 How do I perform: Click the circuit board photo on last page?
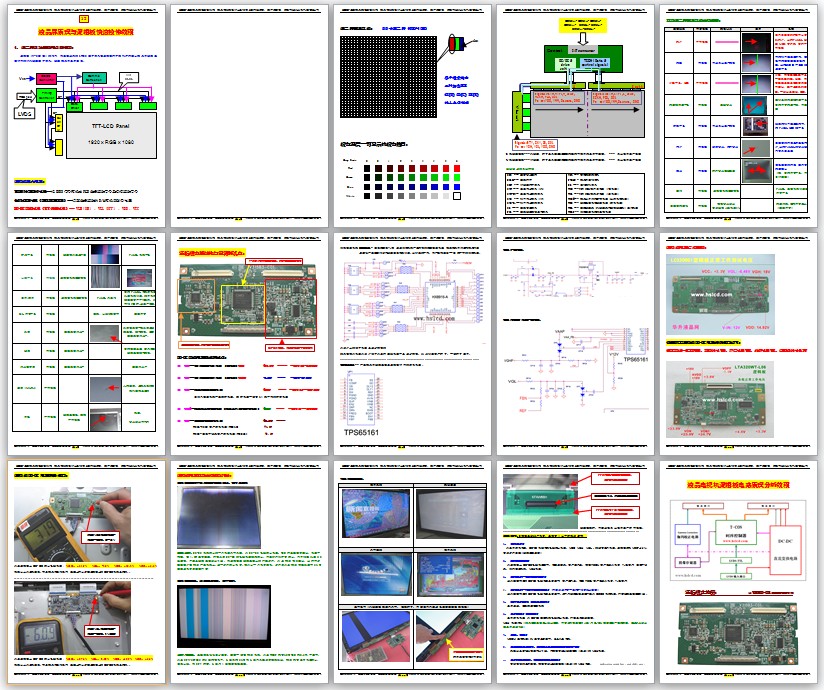[x=736, y=636]
